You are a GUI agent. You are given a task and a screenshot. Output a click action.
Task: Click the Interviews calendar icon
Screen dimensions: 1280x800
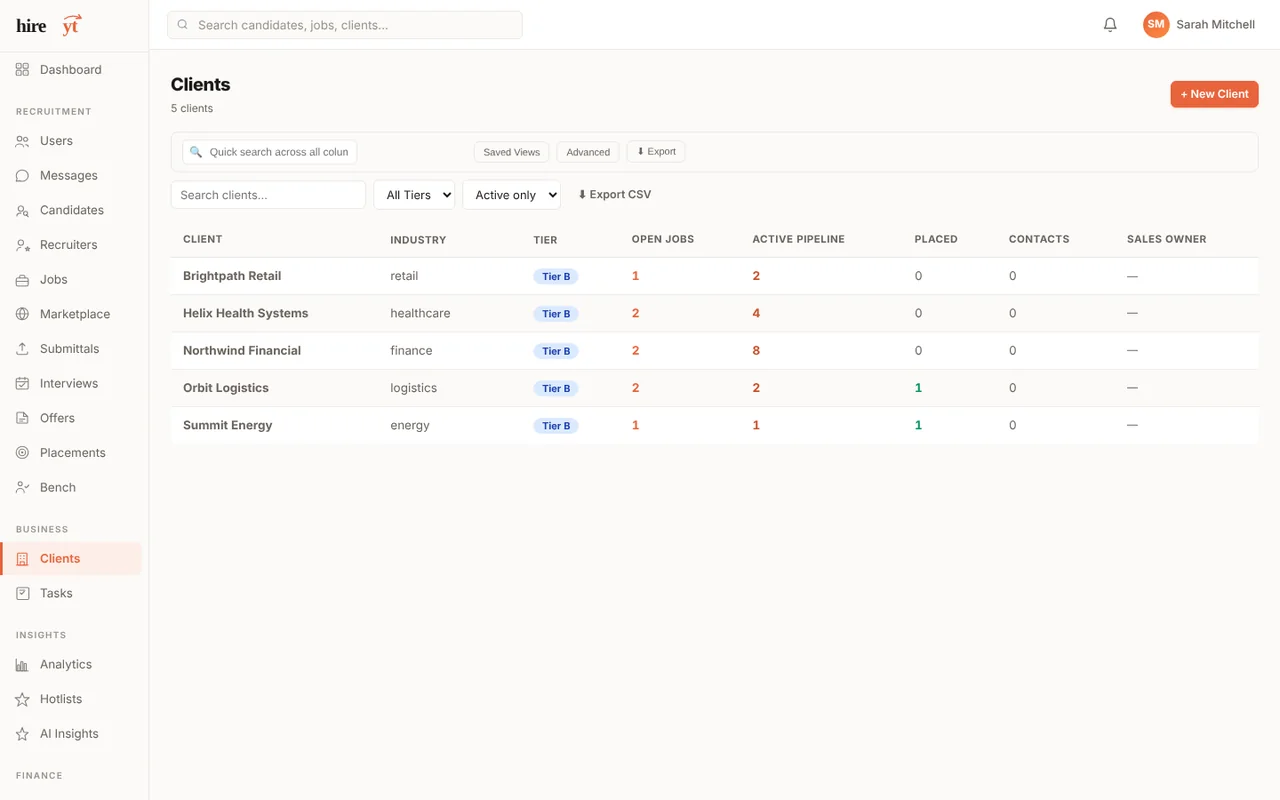coord(22,384)
